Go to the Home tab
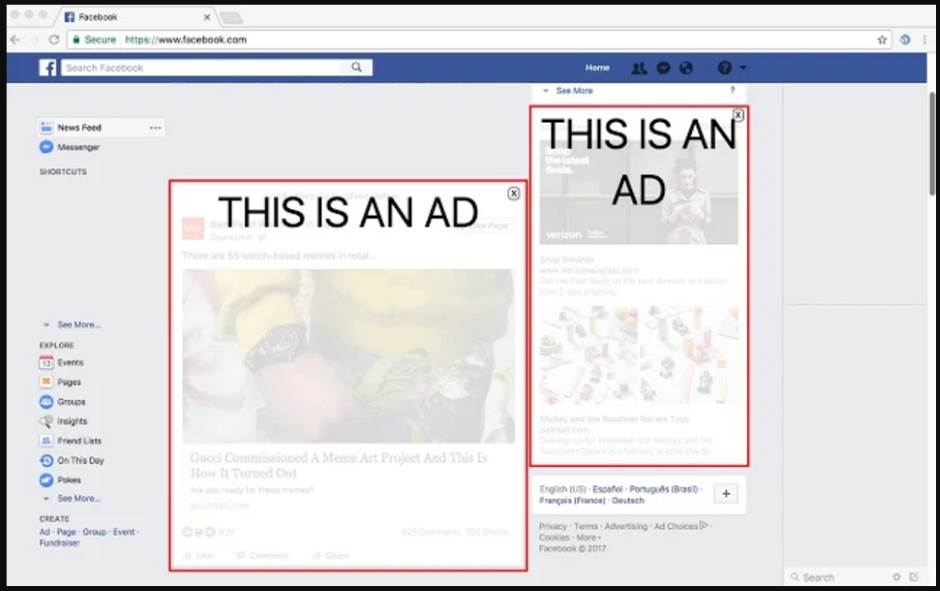This screenshot has width=940, height=591. pyautogui.click(x=597, y=68)
